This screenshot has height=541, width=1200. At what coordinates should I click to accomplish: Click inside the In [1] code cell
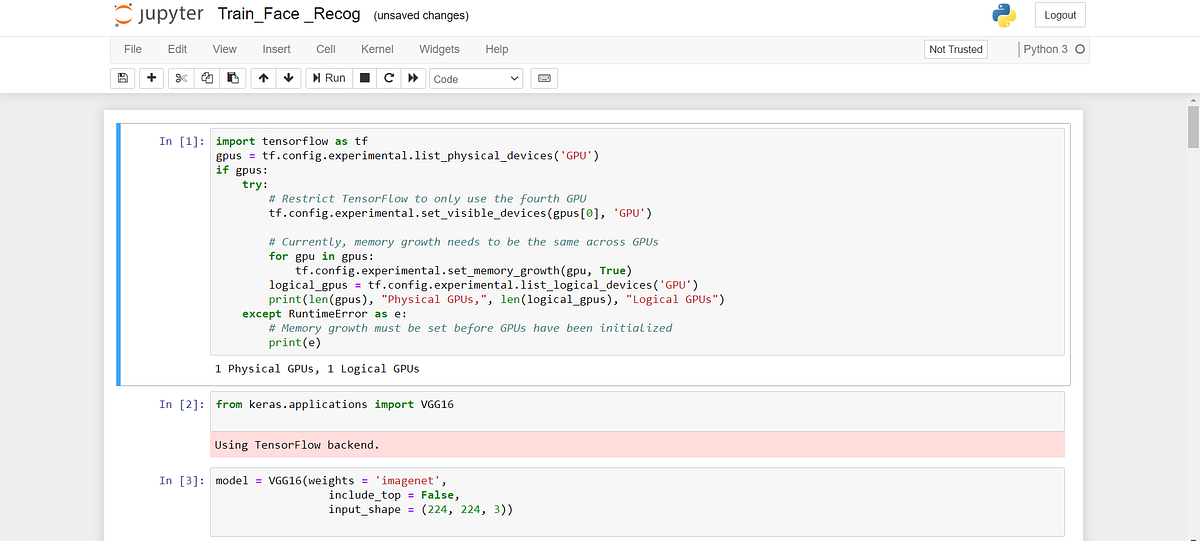[x=637, y=241]
